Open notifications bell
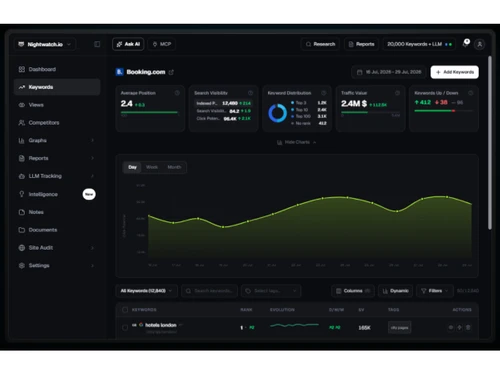Image resolution: width=500 pixels, height=375 pixels. [466, 43]
